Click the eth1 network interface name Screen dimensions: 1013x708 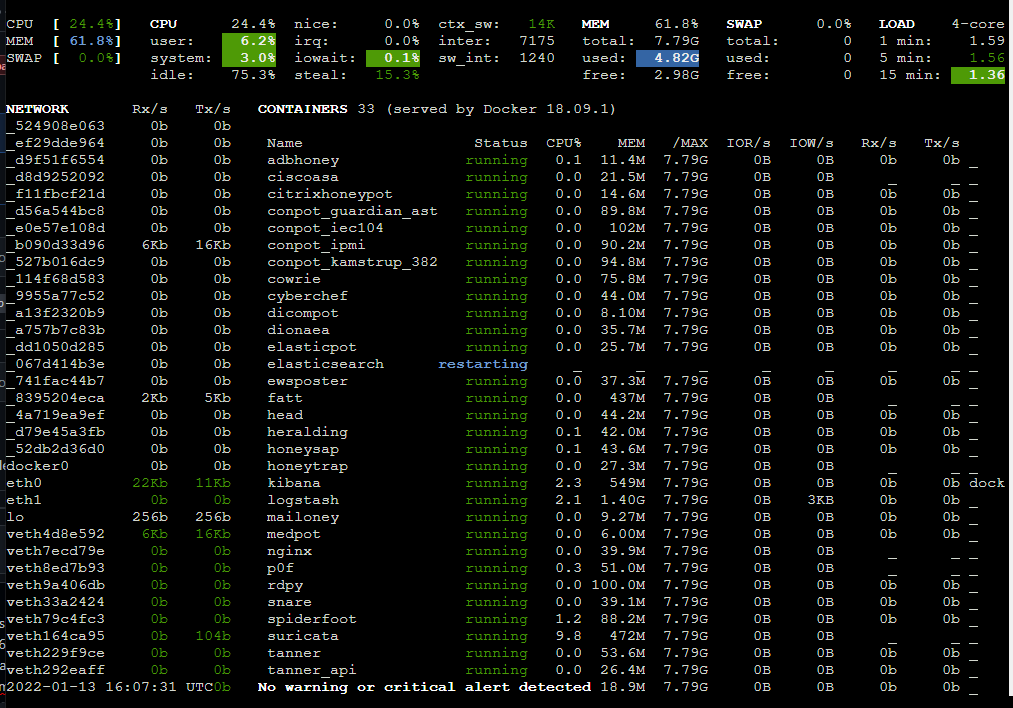tap(24, 500)
